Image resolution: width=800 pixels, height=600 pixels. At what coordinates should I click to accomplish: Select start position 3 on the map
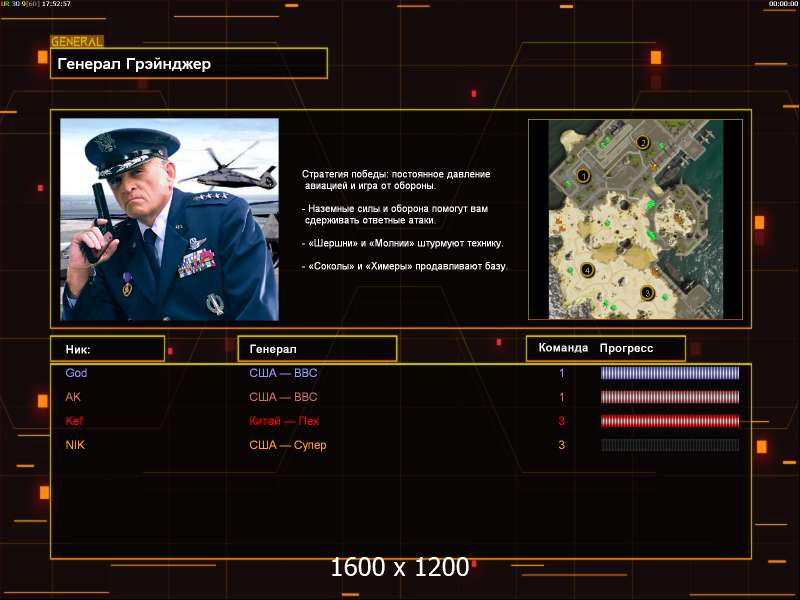tap(647, 293)
